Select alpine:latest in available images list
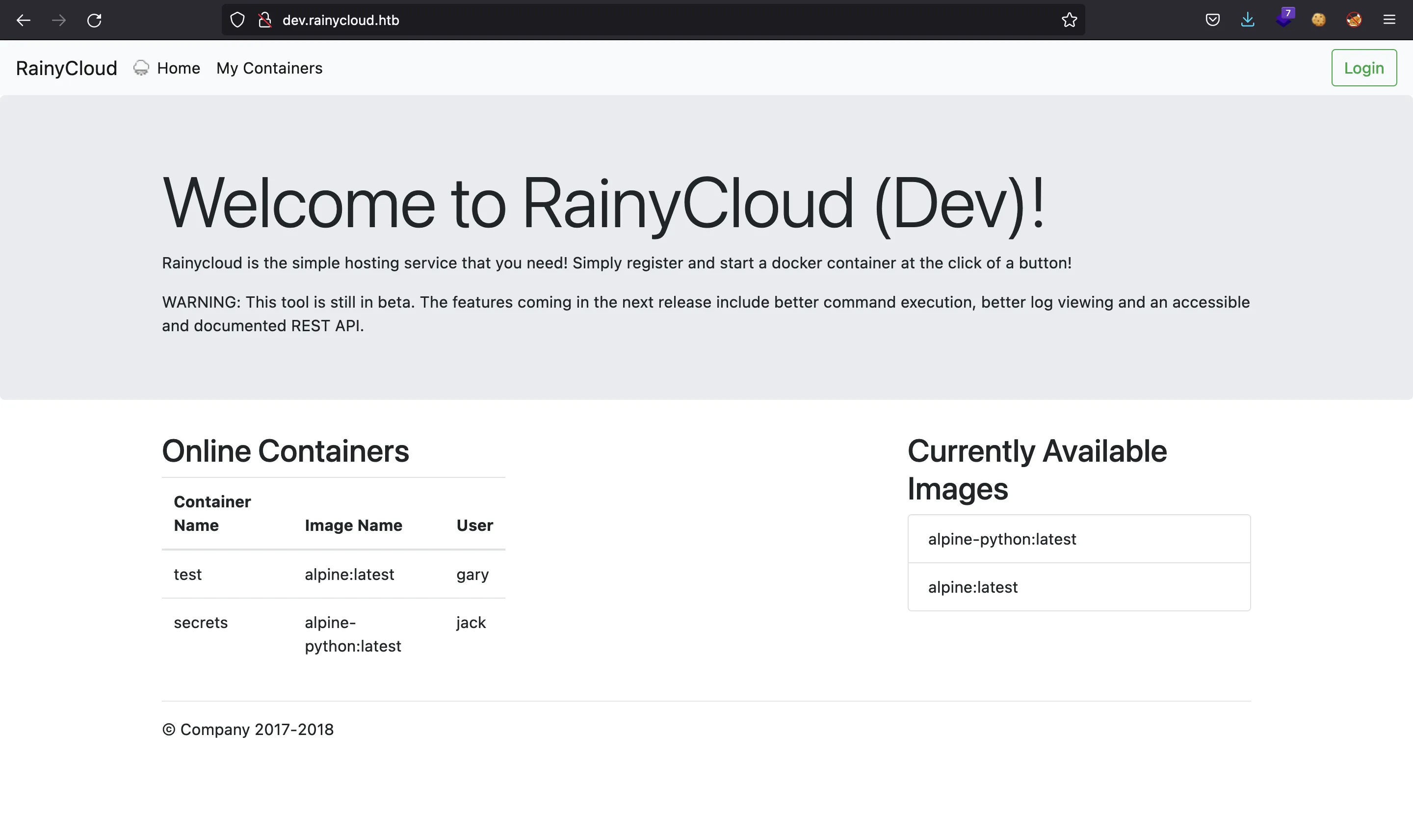The height and width of the screenshot is (840, 1413). pyautogui.click(x=1078, y=587)
